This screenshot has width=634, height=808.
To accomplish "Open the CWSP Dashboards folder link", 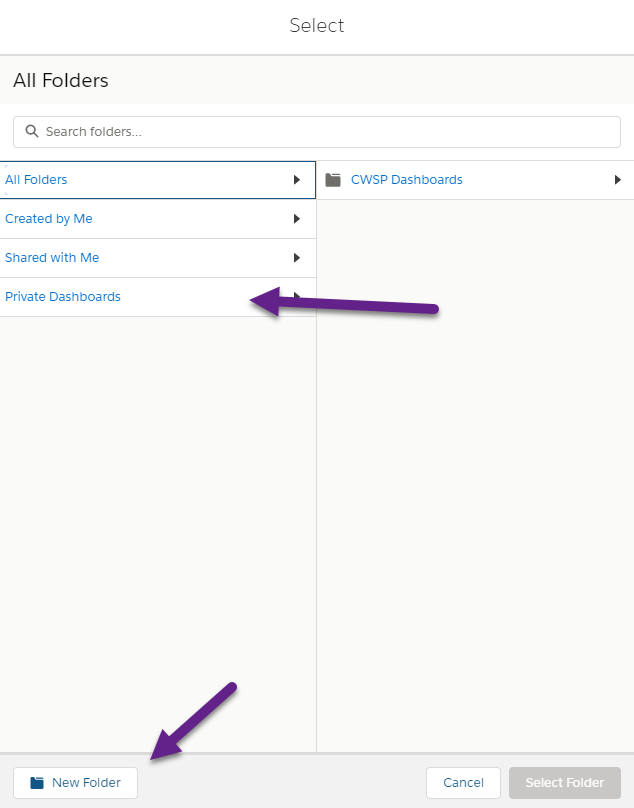I will [407, 180].
